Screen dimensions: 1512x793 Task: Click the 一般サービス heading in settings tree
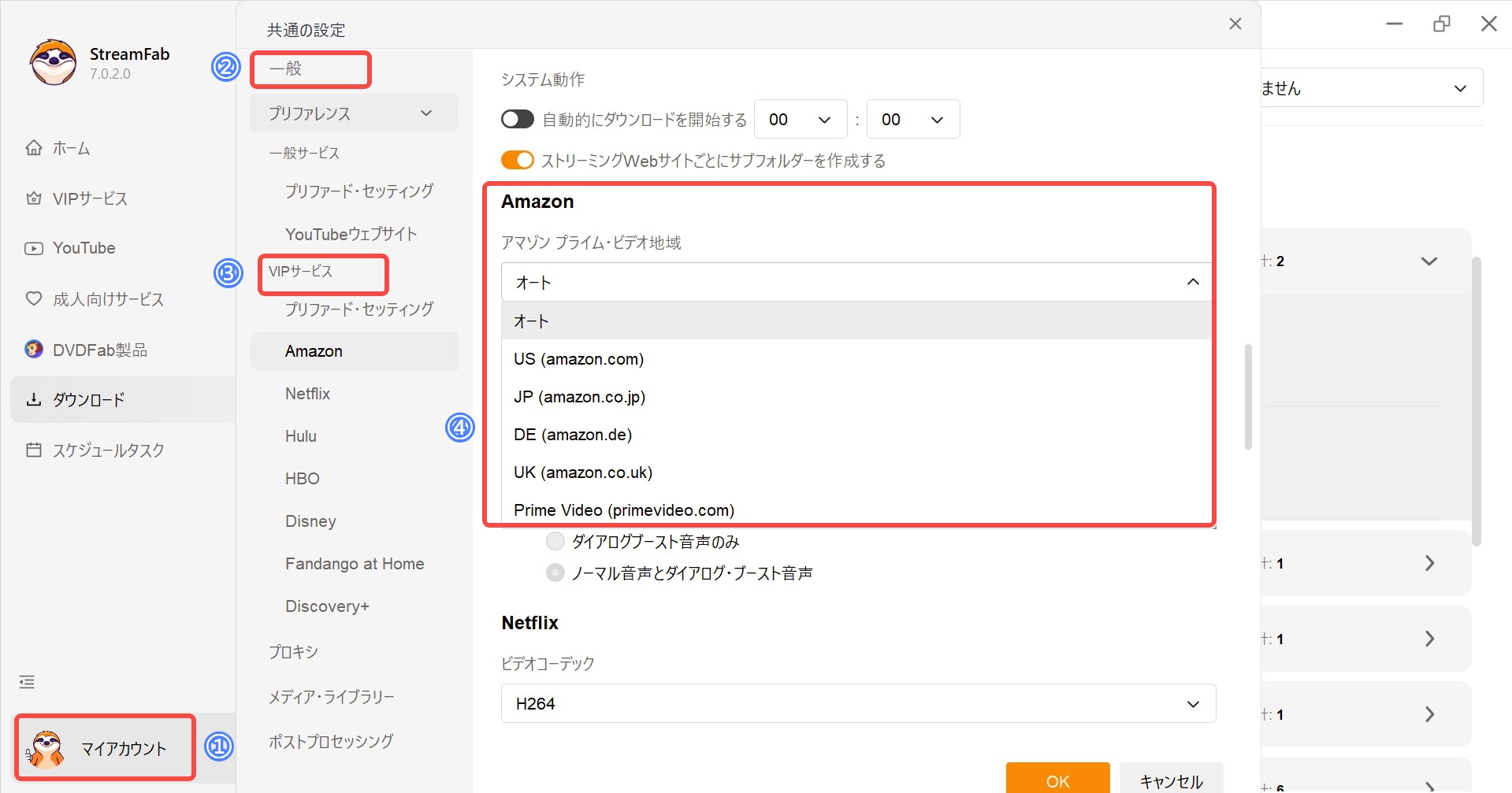(304, 153)
